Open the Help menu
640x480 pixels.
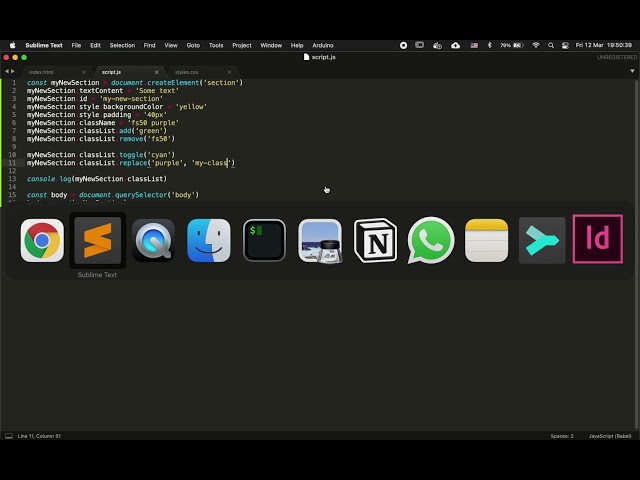(x=297, y=45)
